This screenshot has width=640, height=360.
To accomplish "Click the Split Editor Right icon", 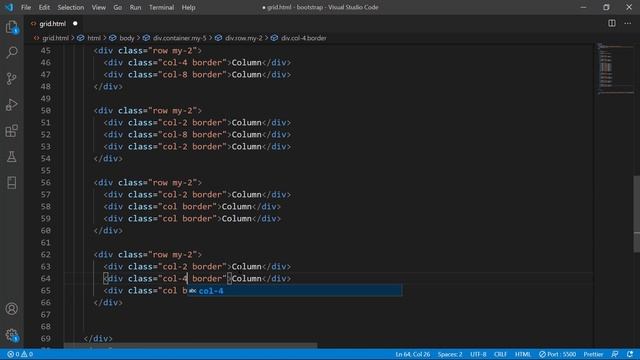I will pos(612,23).
